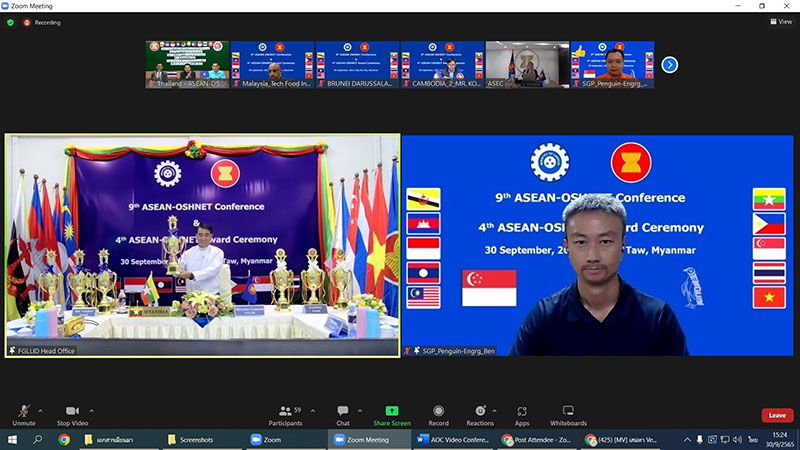
Task: Click the red Leave button
Action: 777,415
